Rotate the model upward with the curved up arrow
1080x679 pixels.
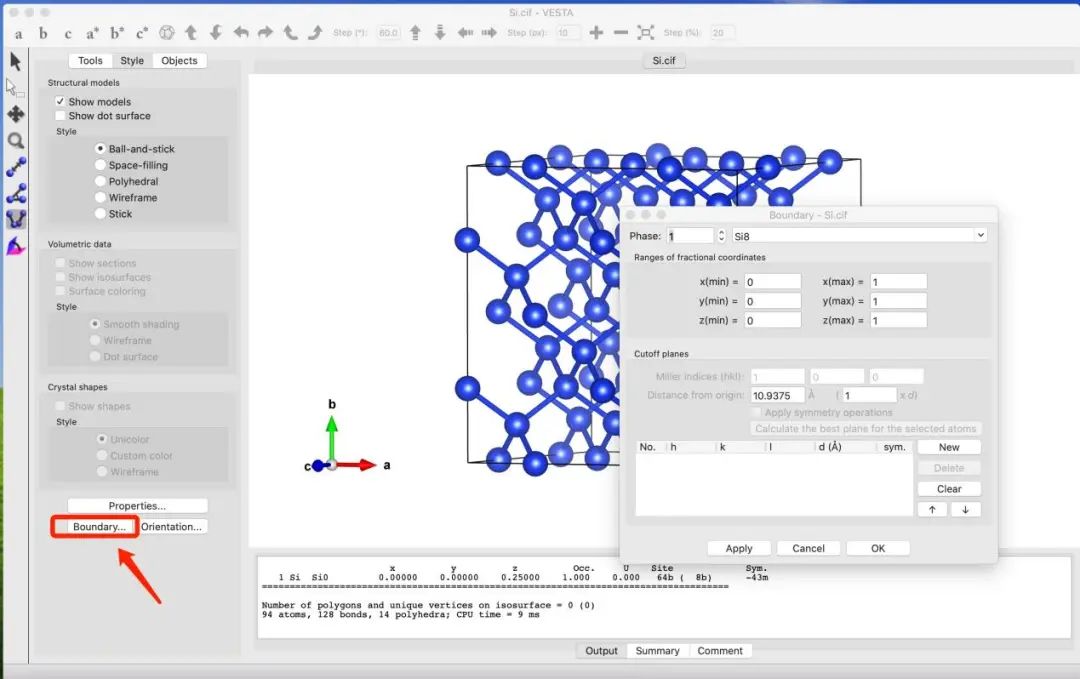click(x=191, y=32)
